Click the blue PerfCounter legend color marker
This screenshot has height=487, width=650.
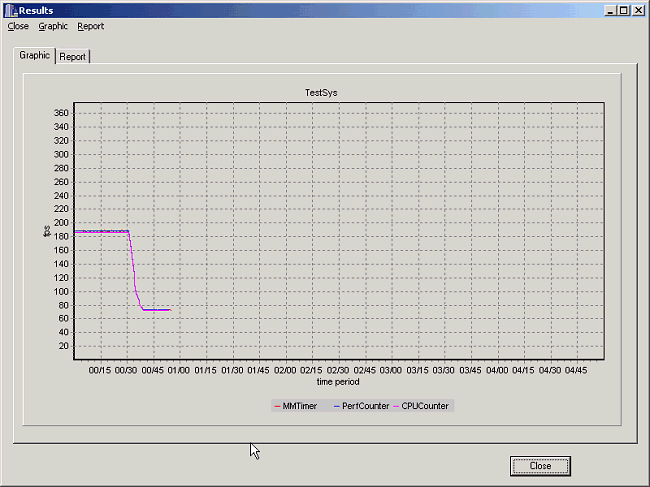[x=337, y=407]
